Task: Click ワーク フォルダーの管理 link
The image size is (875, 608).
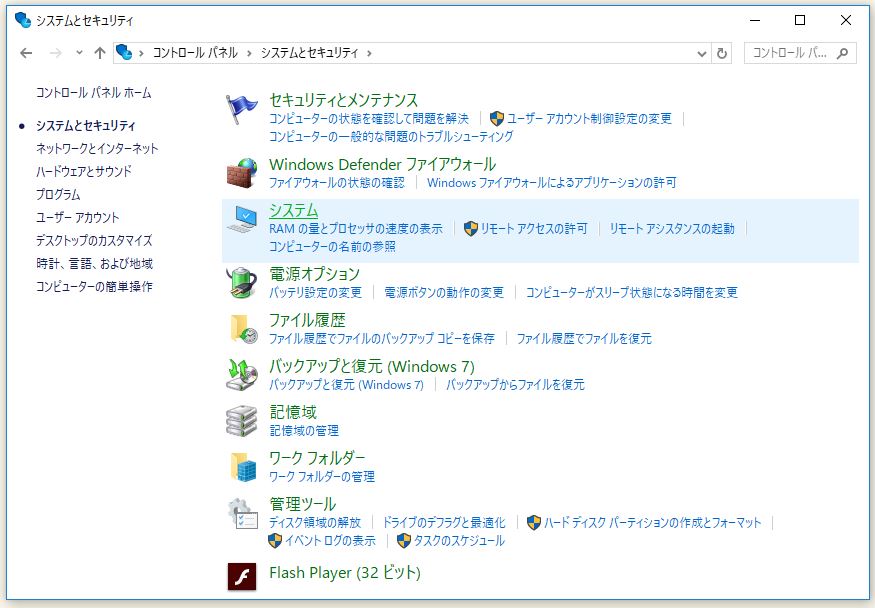Action: coord(321,477)
